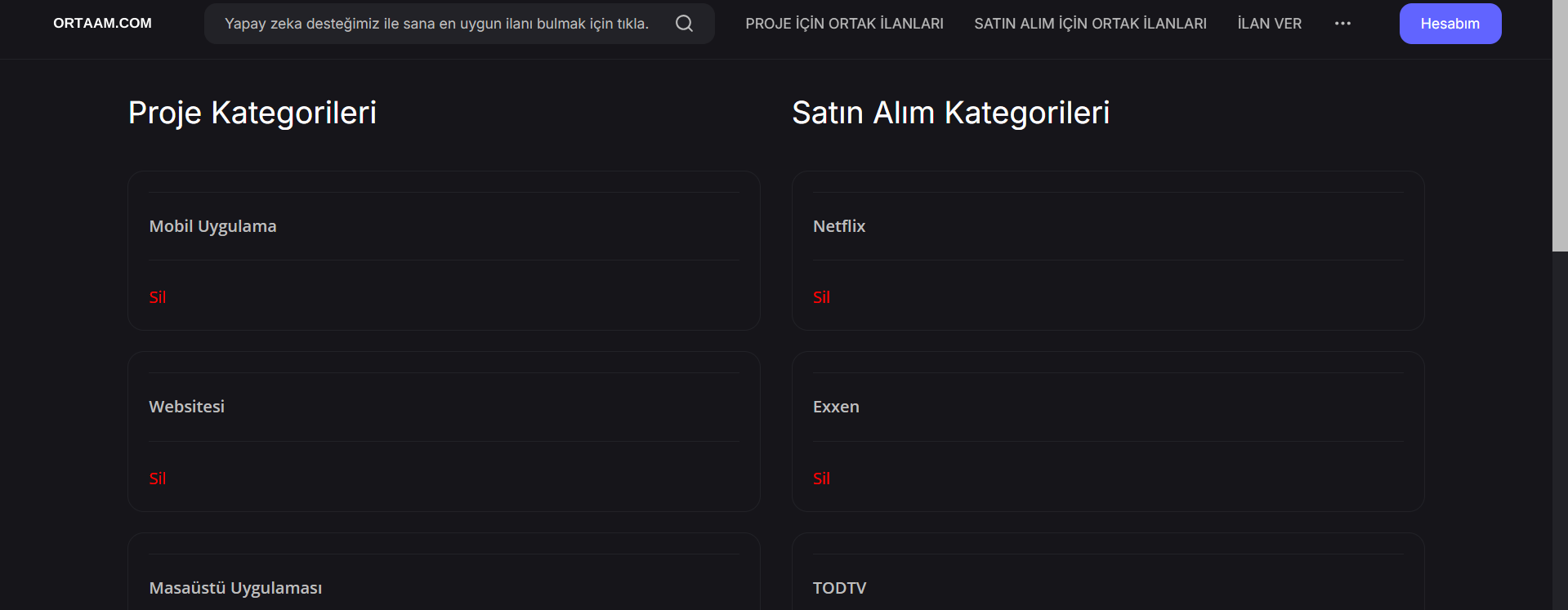Open the Netflix category card
This screenshot has height=610, width=1568.
click(838, 226)
